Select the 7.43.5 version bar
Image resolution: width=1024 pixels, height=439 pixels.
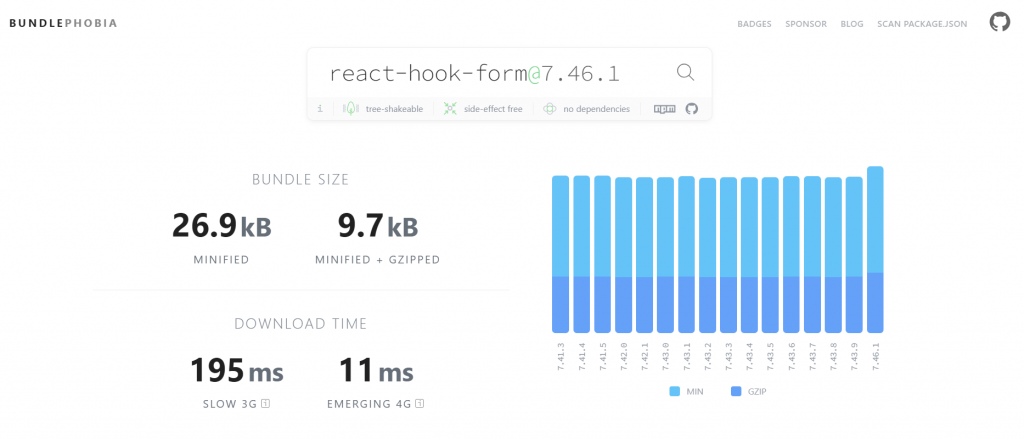(x=771, y=255)
